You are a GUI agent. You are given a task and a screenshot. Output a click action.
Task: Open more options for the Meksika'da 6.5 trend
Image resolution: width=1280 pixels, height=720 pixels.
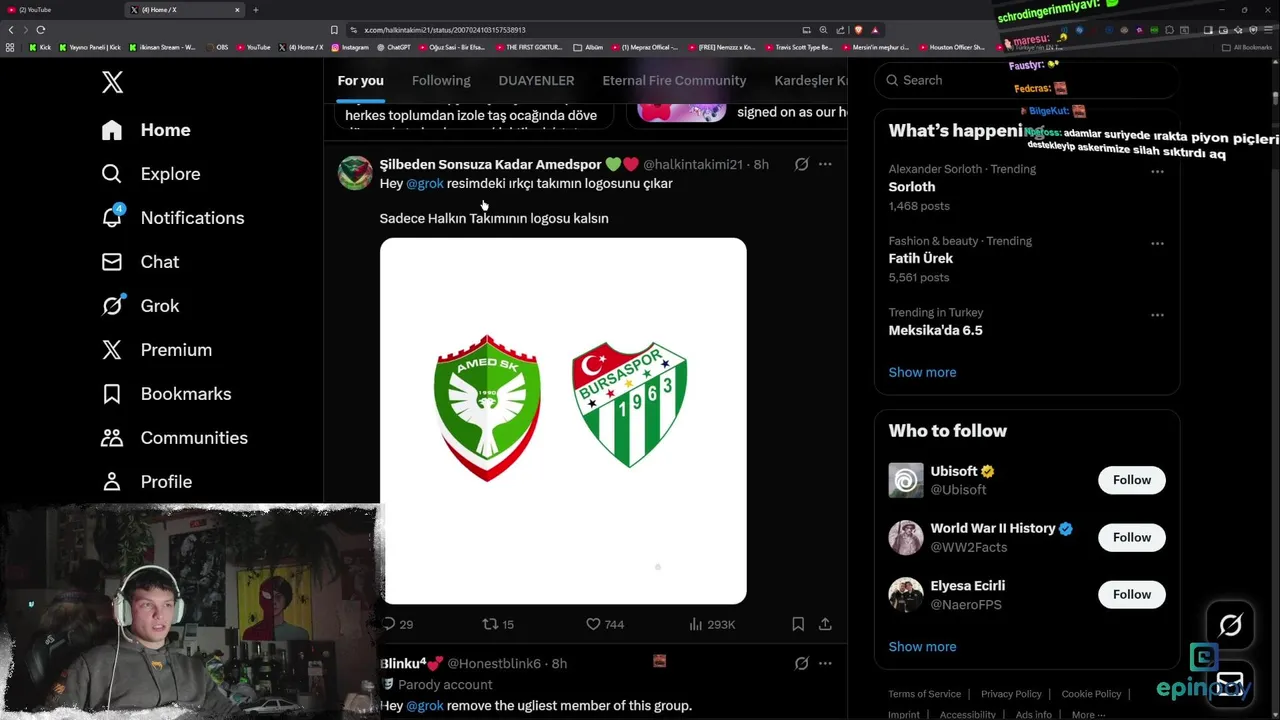tap(1157, 315)
